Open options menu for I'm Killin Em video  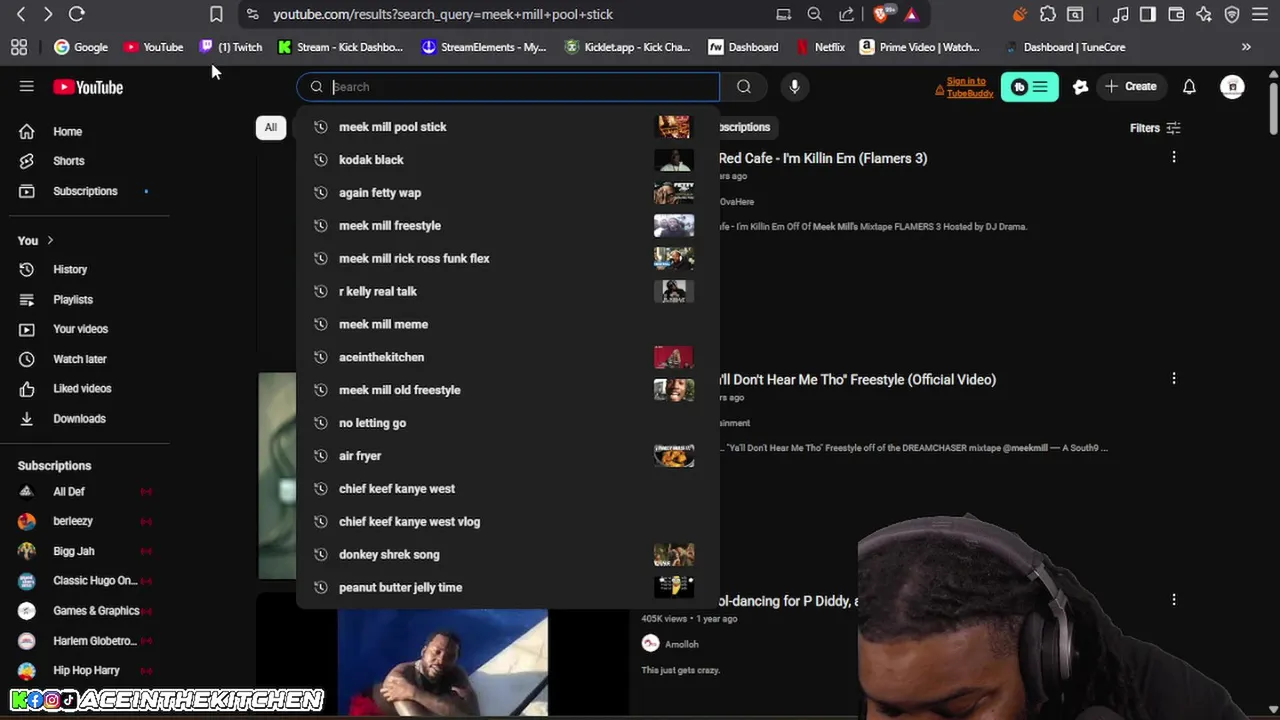click(1174, 157)
